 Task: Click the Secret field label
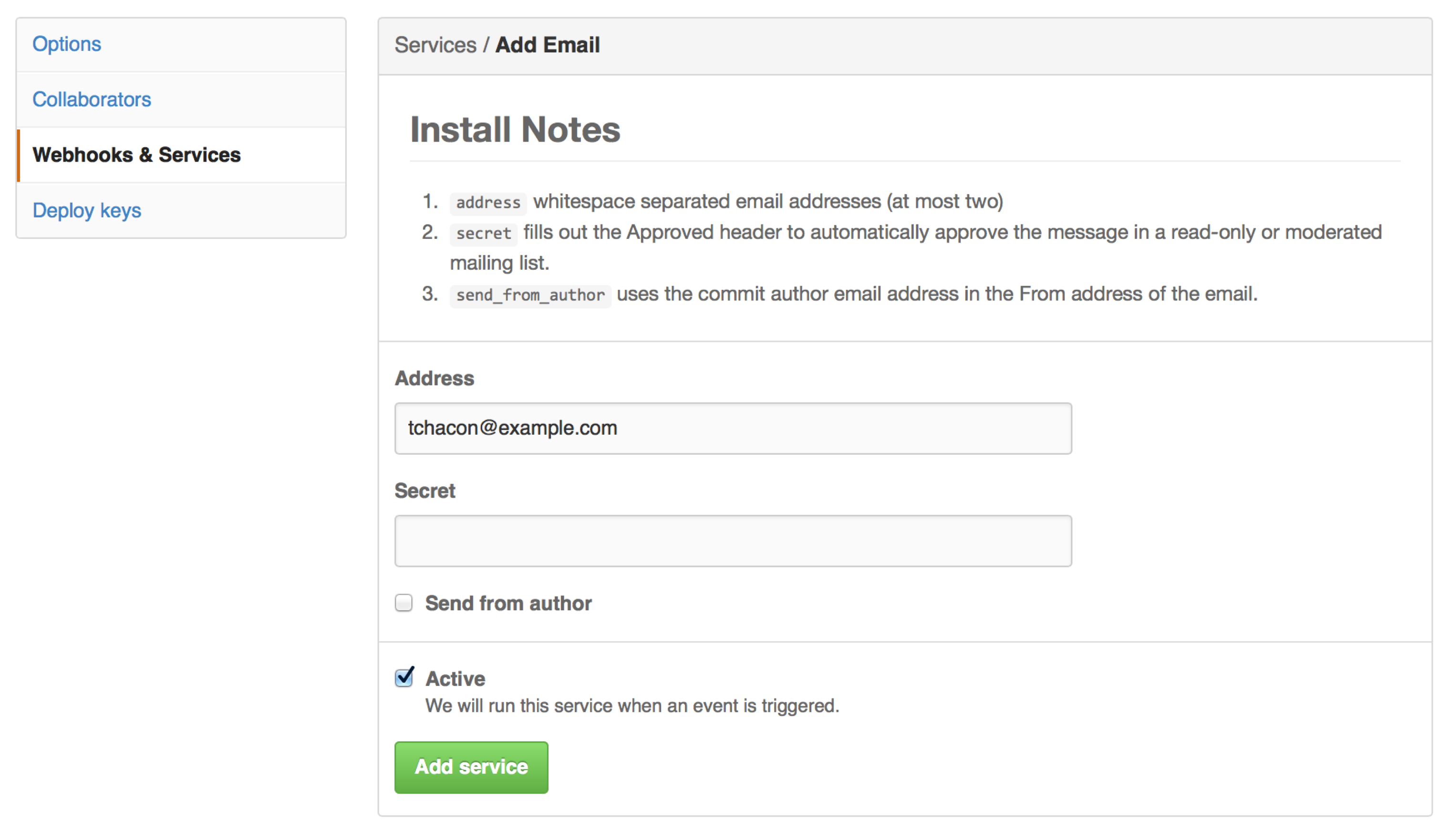pos(425,491)
